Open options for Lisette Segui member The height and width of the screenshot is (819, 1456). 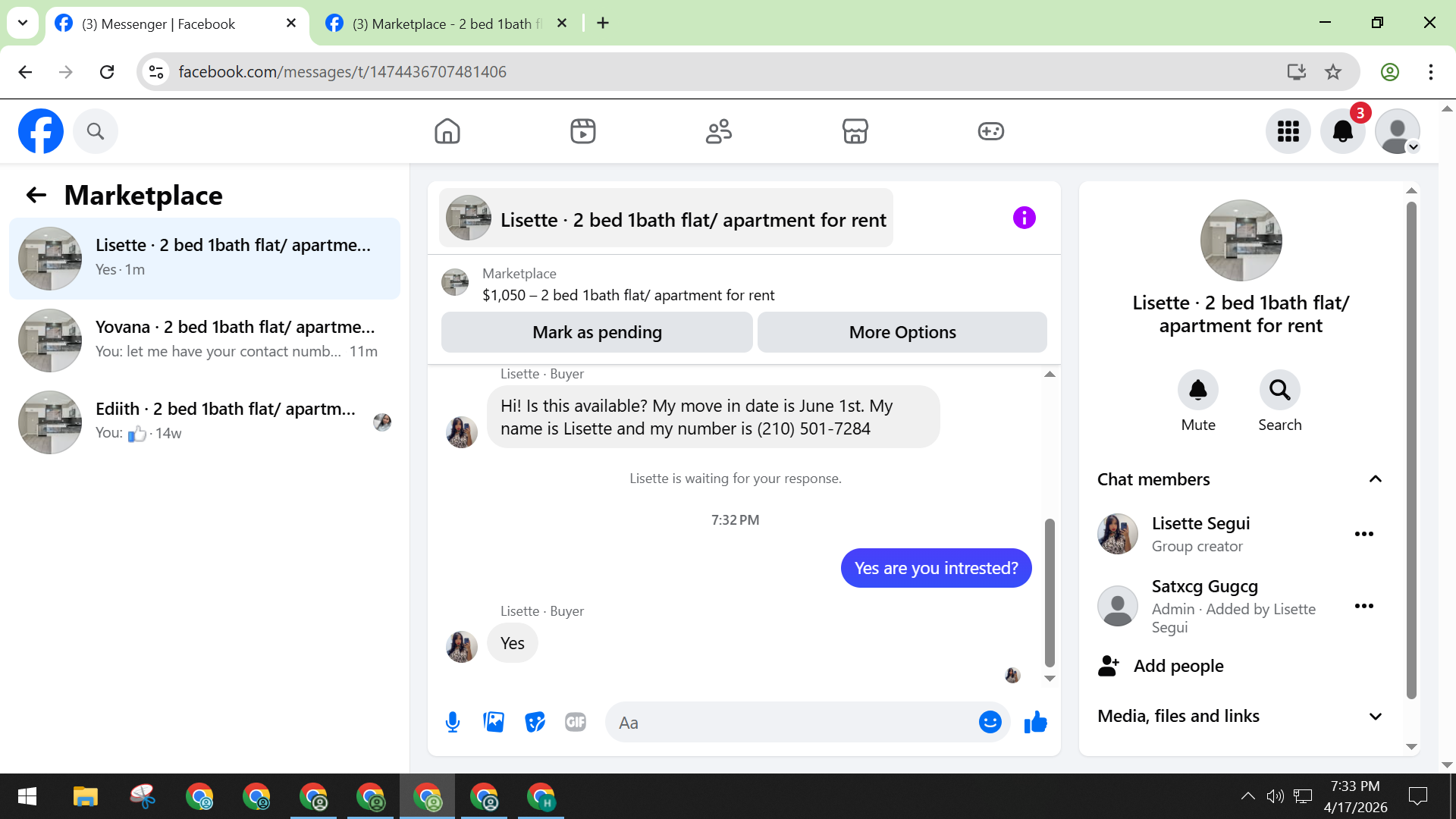tap(1363, 534)
